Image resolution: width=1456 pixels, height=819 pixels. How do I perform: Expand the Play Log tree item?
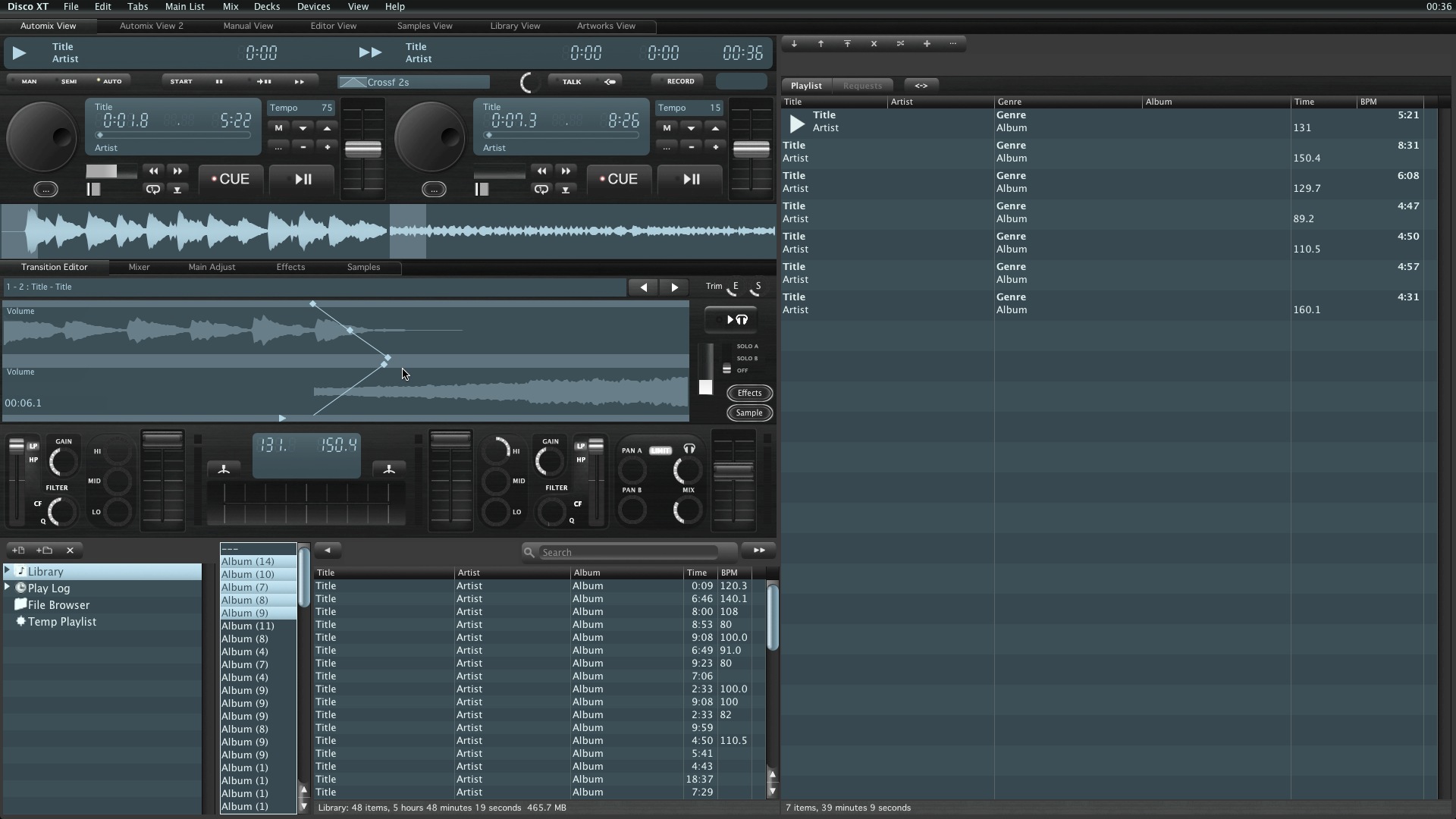(x=8, y=587)
